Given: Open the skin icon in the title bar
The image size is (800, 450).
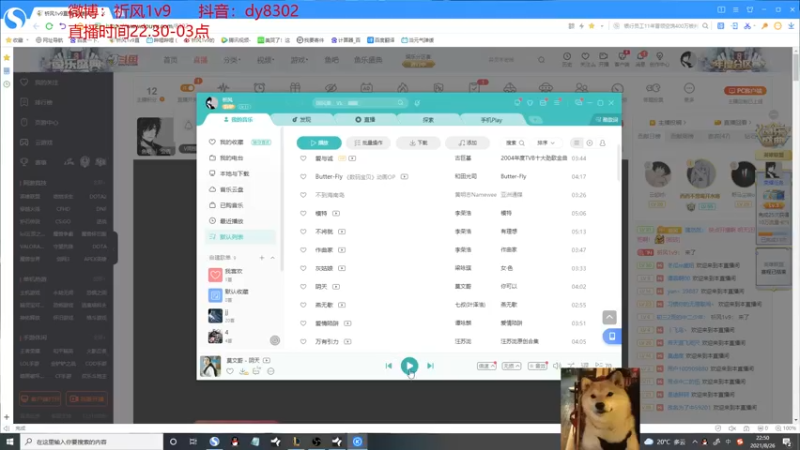Looking at the screenshot, I should [x=530, y=103].
